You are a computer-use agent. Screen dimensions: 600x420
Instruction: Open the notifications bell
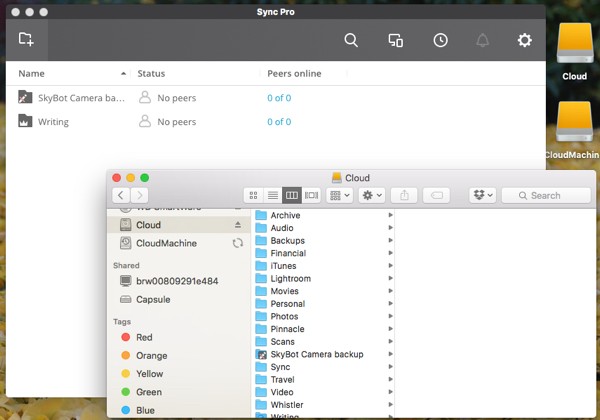[483, 40]
